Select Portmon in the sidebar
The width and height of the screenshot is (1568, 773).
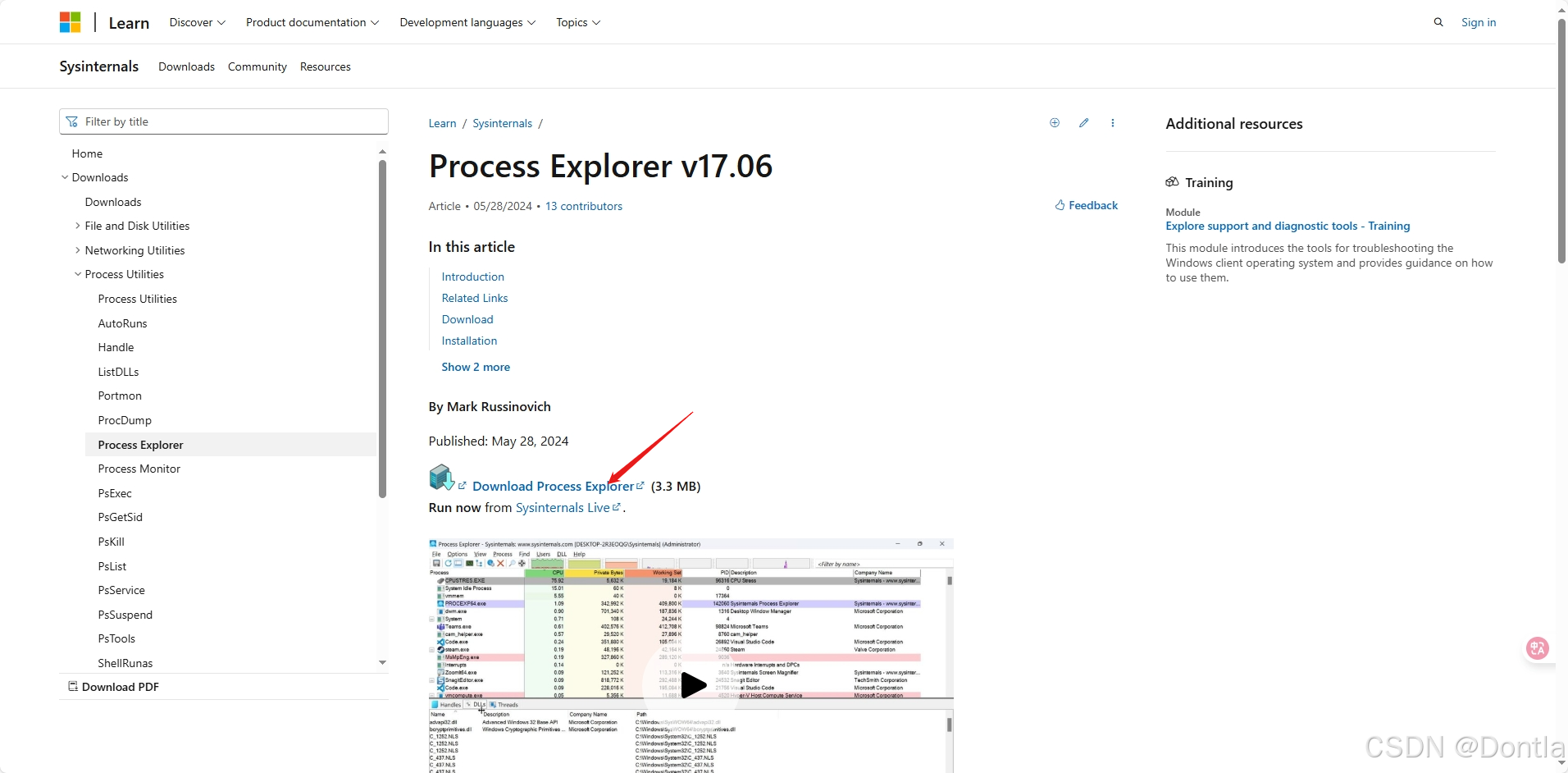tap(120, 396)
